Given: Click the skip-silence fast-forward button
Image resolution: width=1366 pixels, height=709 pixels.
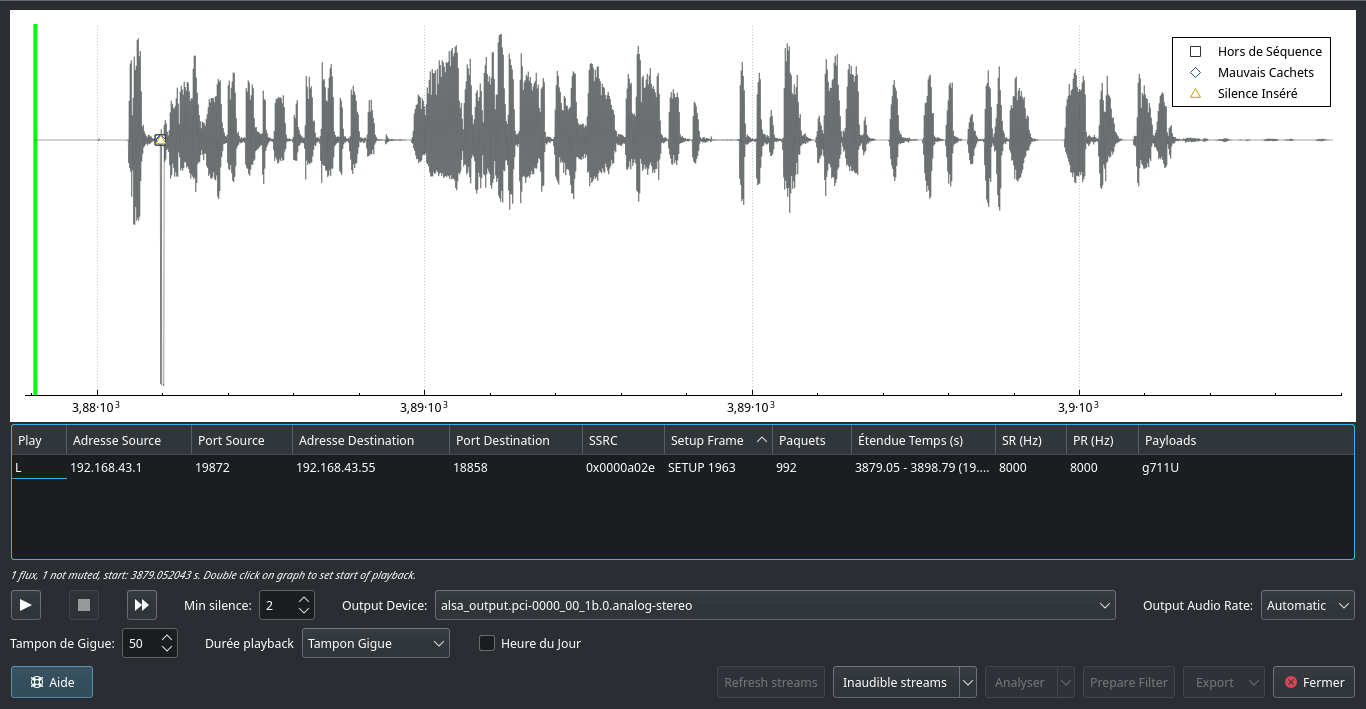Looking at the screenshot, I should coord(142,605).
